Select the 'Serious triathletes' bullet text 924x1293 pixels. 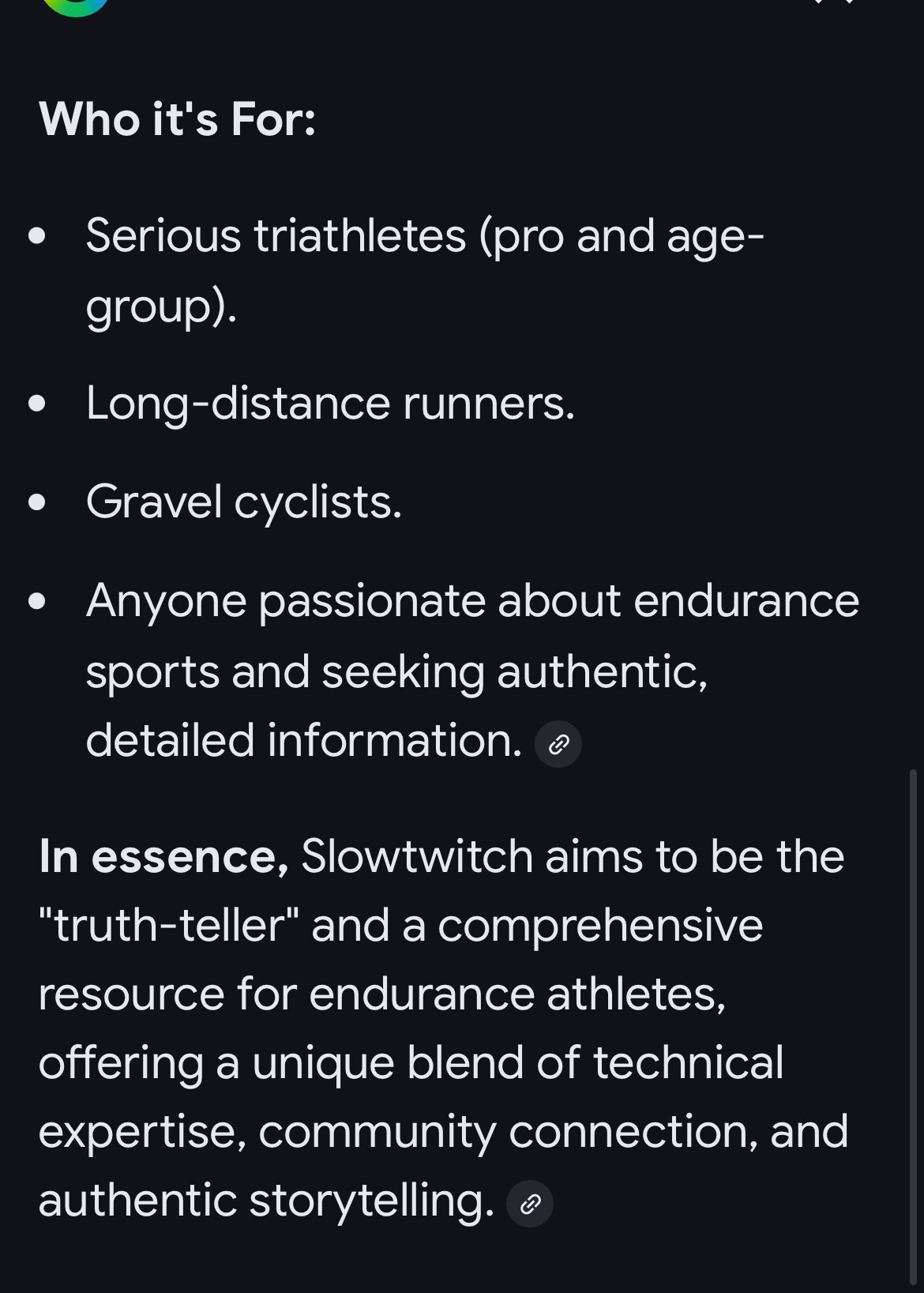coord(276,236)
